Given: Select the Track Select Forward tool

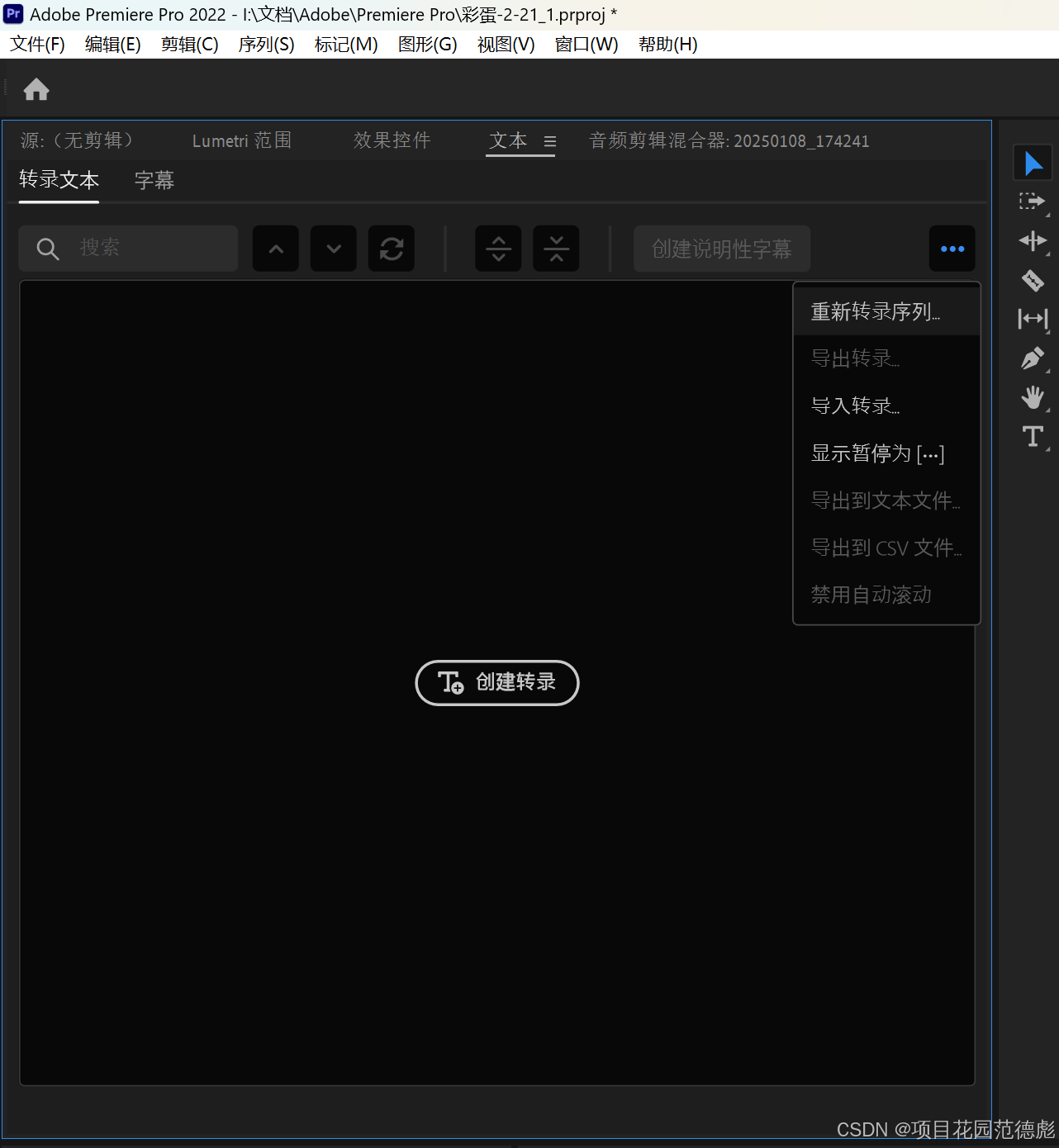Looking at the screenshot, I should (x=1033, y=201).
